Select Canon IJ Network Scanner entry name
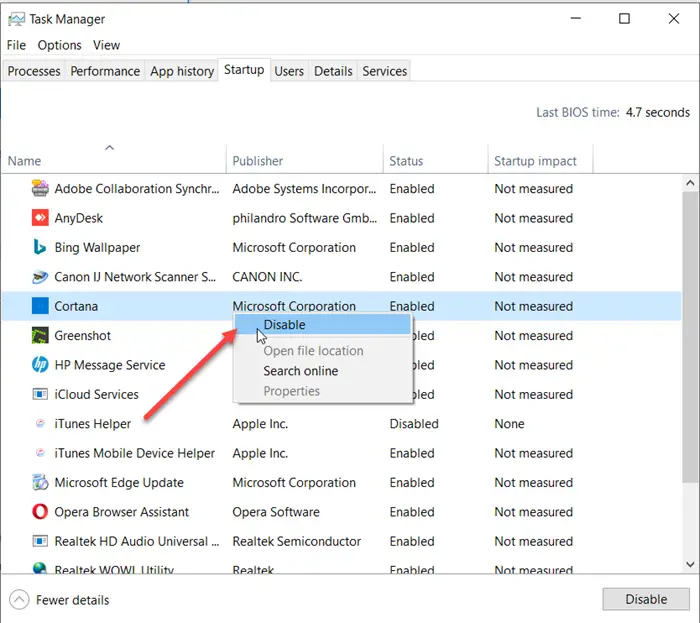 pos(135,277)
